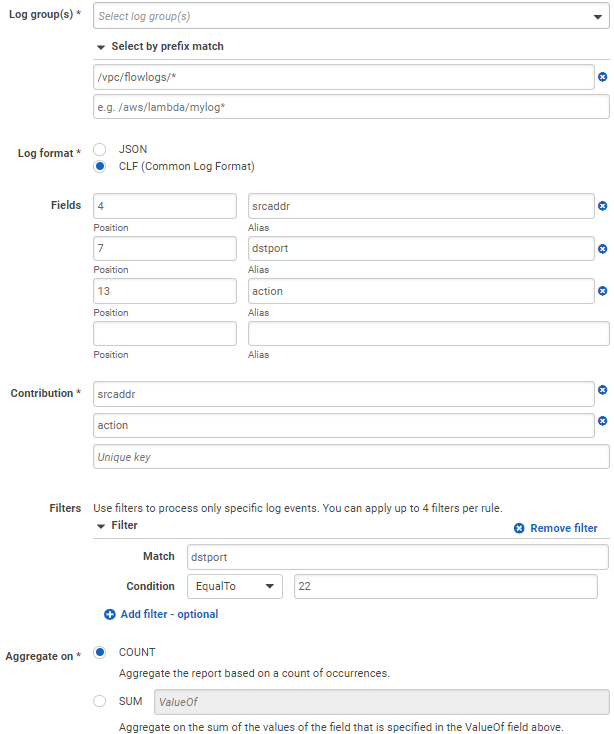Click the plus icon to add filter

click(110, 614)
